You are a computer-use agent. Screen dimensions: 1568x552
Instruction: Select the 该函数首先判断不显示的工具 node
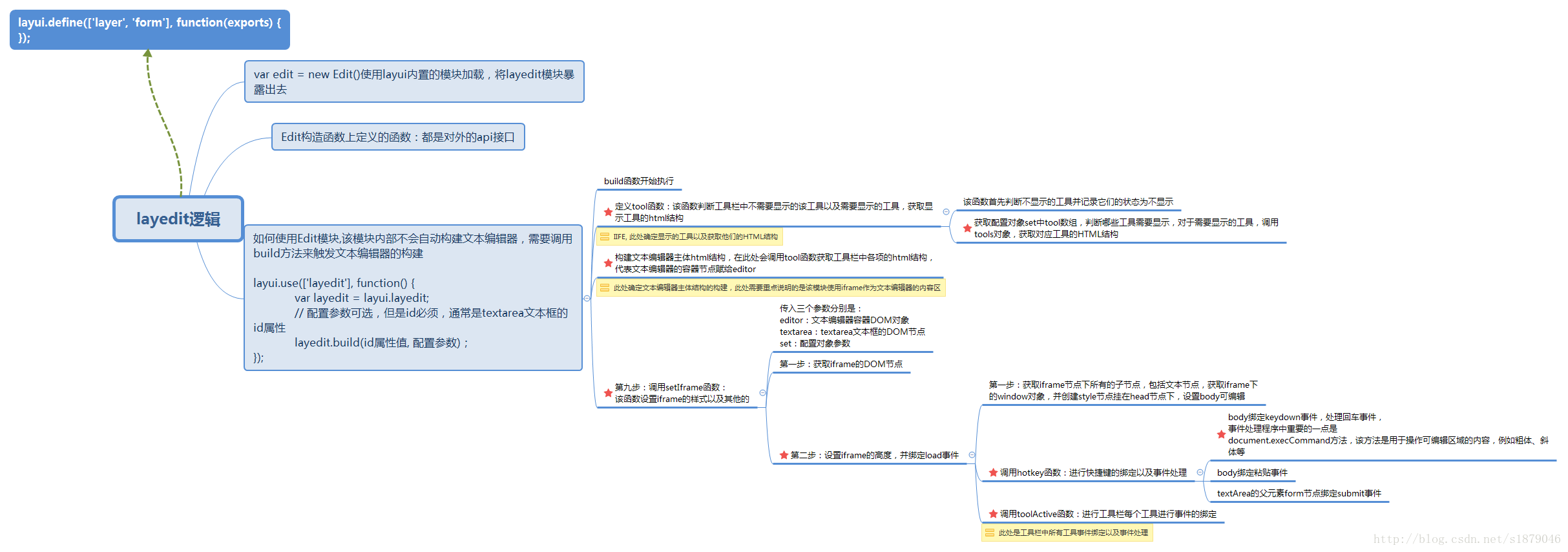pos(1068,202)
